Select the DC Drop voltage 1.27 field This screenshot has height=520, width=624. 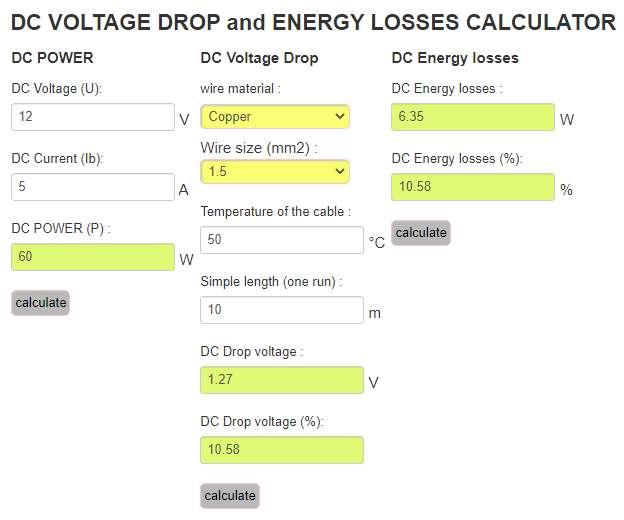tap(282, 380)
